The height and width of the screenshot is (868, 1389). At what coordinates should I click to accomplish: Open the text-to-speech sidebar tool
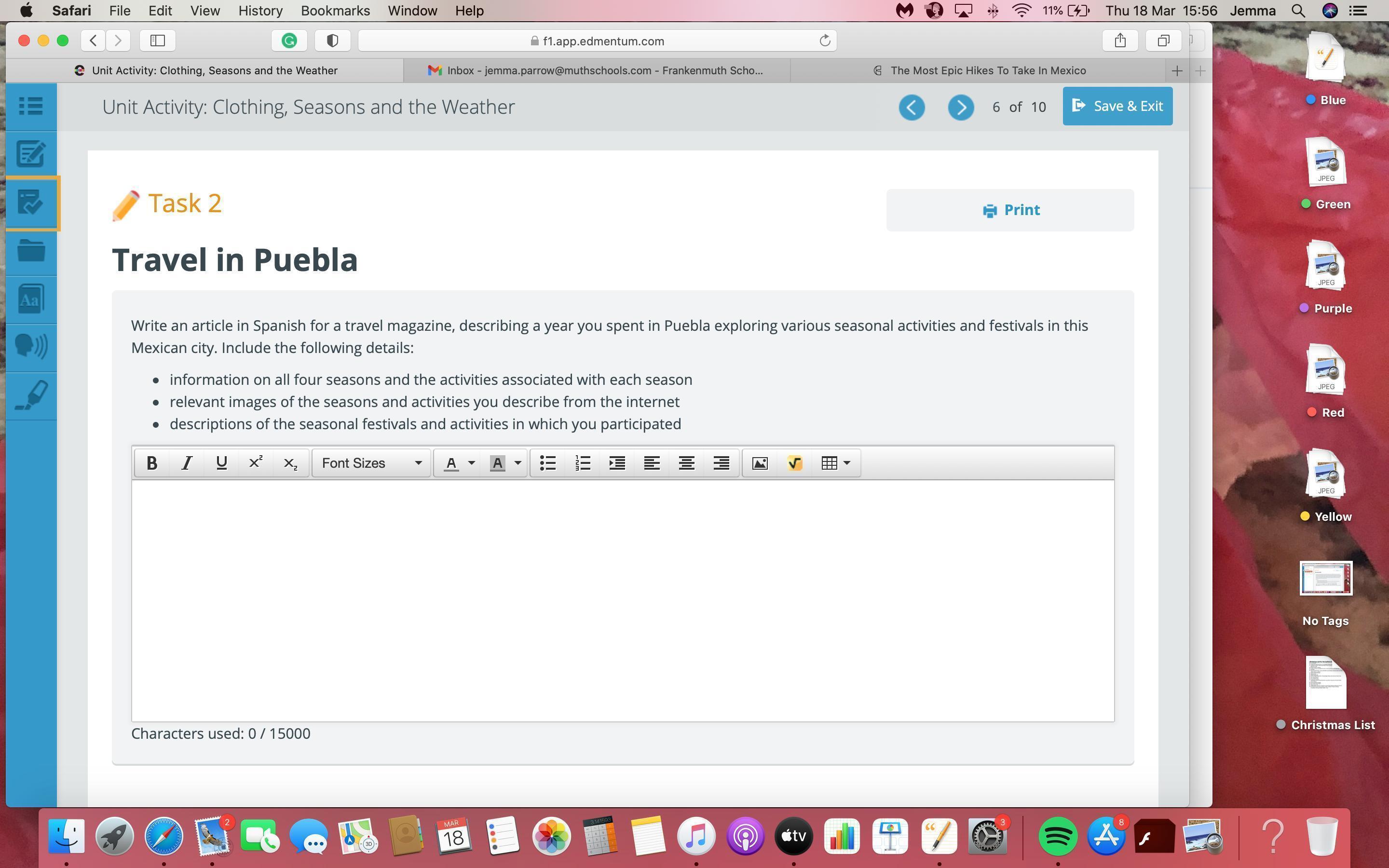[31, 347]
